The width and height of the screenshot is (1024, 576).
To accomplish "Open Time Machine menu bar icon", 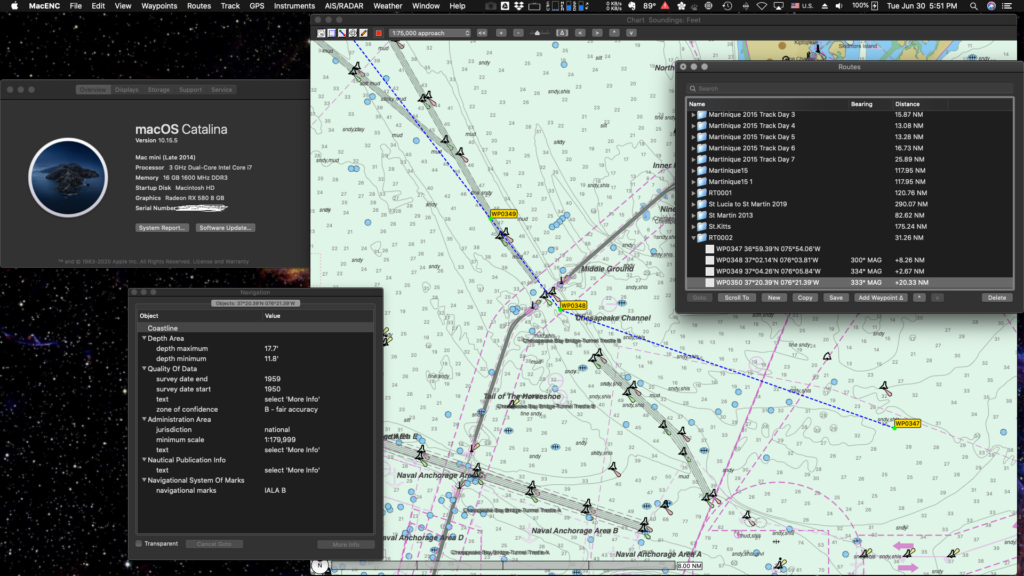I will pos(727,6).
